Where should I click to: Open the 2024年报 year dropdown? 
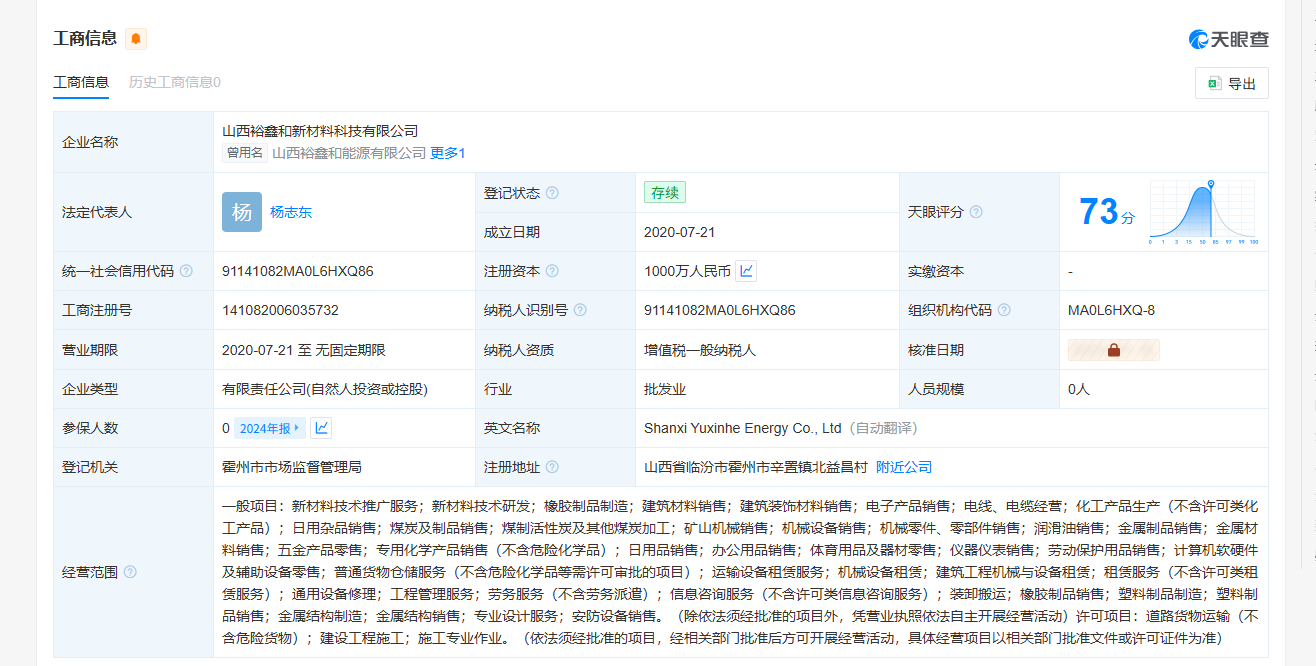(270, 428)
